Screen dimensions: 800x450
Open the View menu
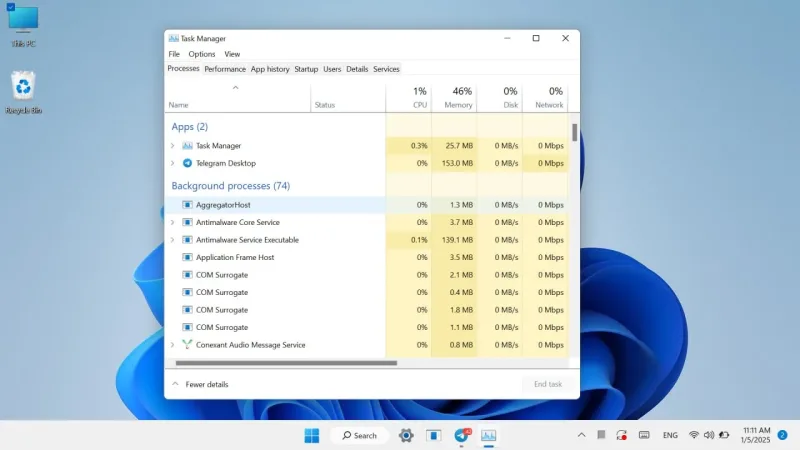(232, 54)
